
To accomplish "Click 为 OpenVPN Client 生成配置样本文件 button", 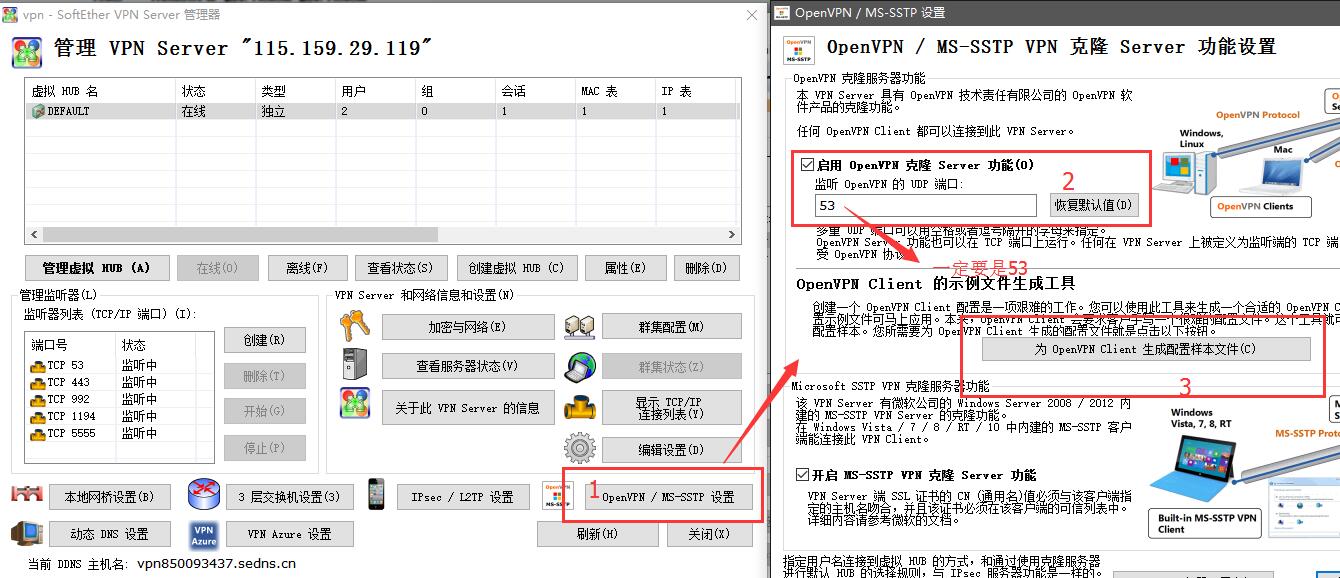I will (1145, 349).
